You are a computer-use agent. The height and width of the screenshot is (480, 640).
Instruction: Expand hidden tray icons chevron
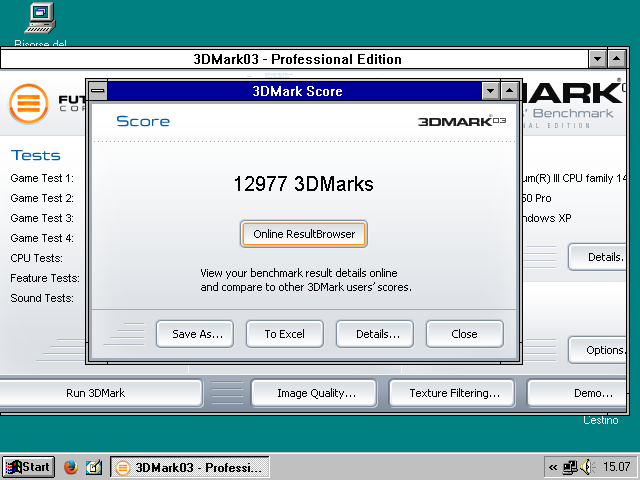(x=553, y=467)
